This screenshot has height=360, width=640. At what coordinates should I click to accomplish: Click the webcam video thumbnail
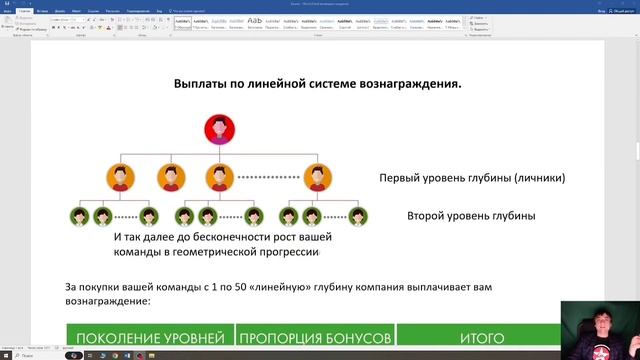tap(600, 331)
